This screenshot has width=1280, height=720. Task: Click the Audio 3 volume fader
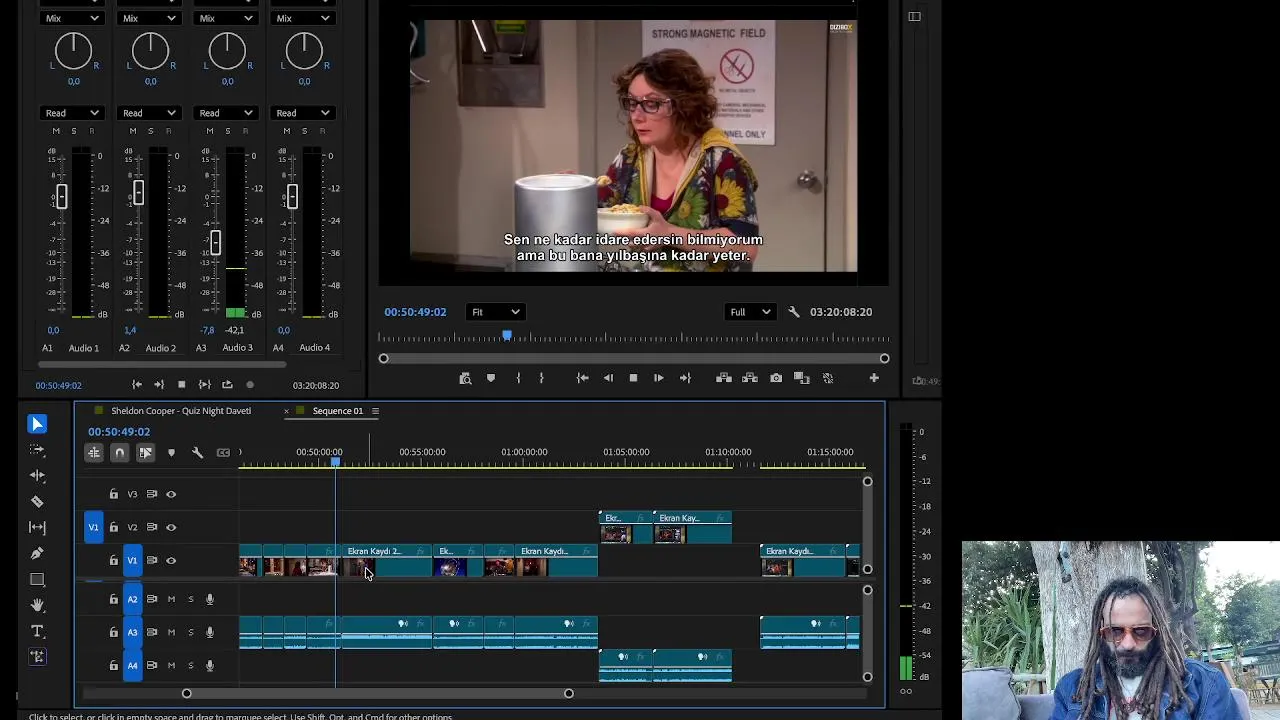215,241
